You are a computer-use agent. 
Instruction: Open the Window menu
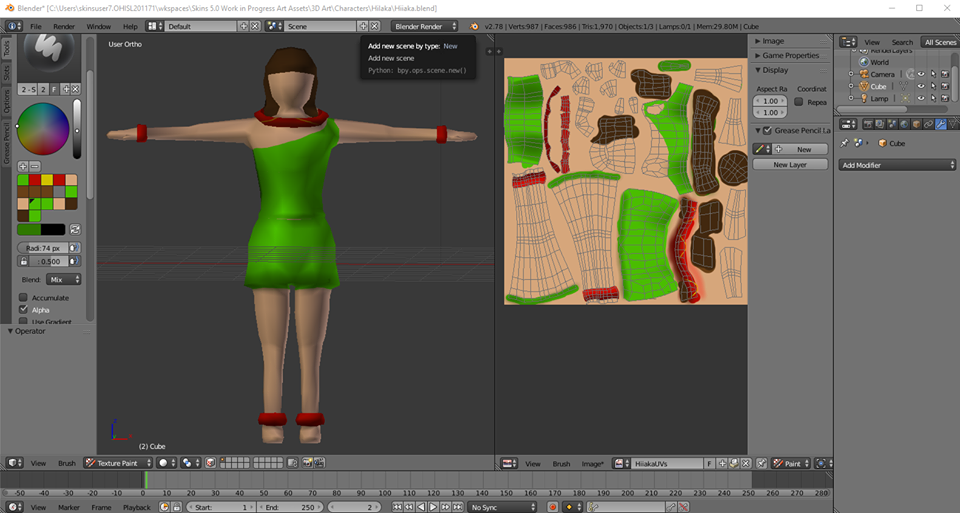[98, 26]
